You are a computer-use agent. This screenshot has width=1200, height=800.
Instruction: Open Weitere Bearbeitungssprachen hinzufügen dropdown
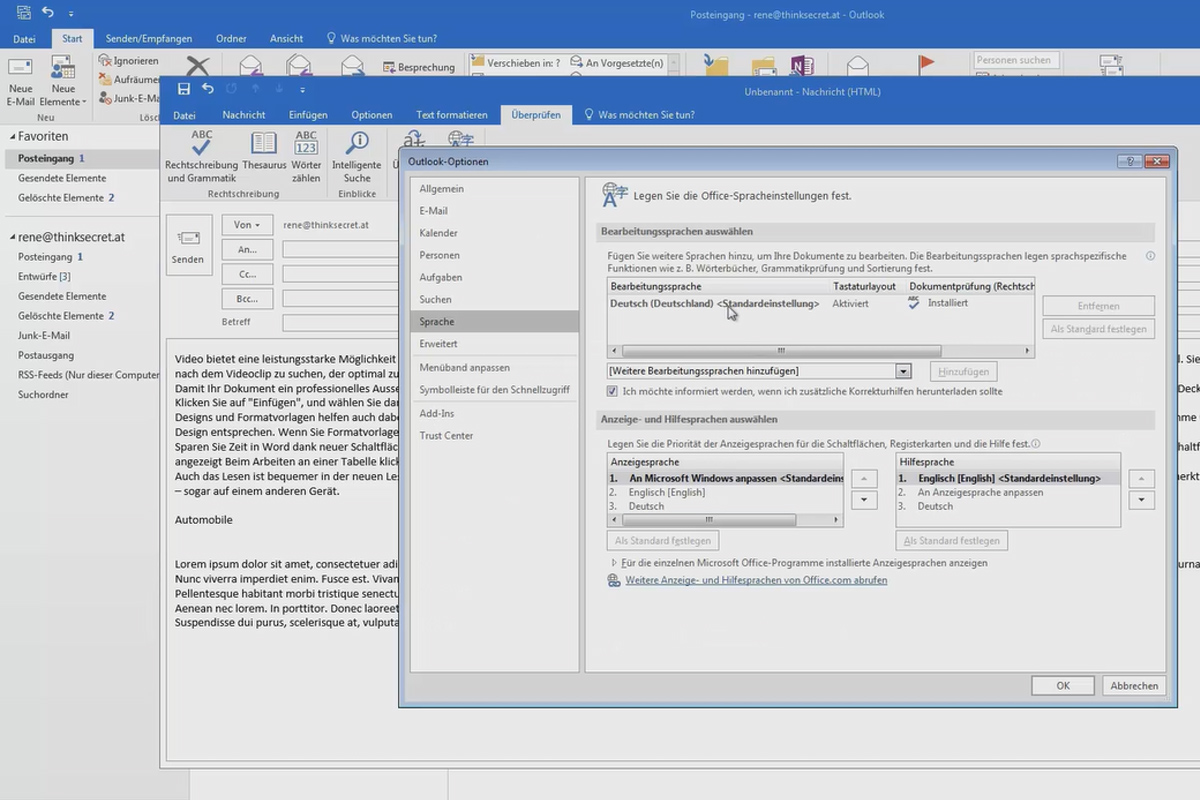[903, 371]
